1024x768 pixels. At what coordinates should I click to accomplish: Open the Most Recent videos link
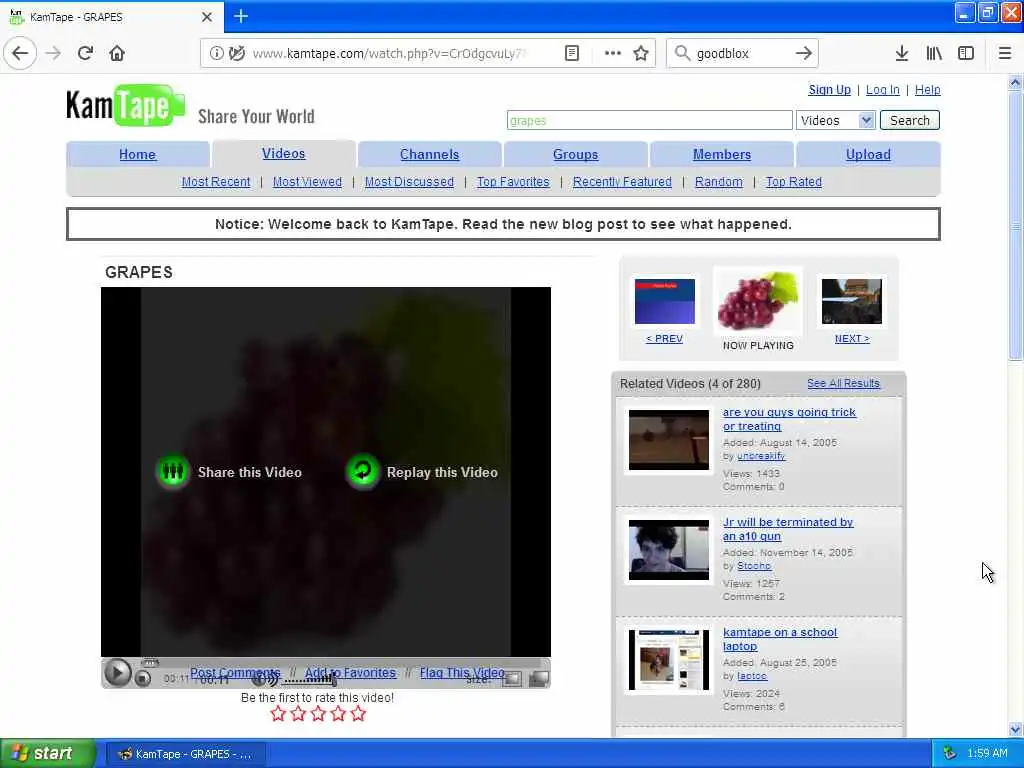point(216,182)
